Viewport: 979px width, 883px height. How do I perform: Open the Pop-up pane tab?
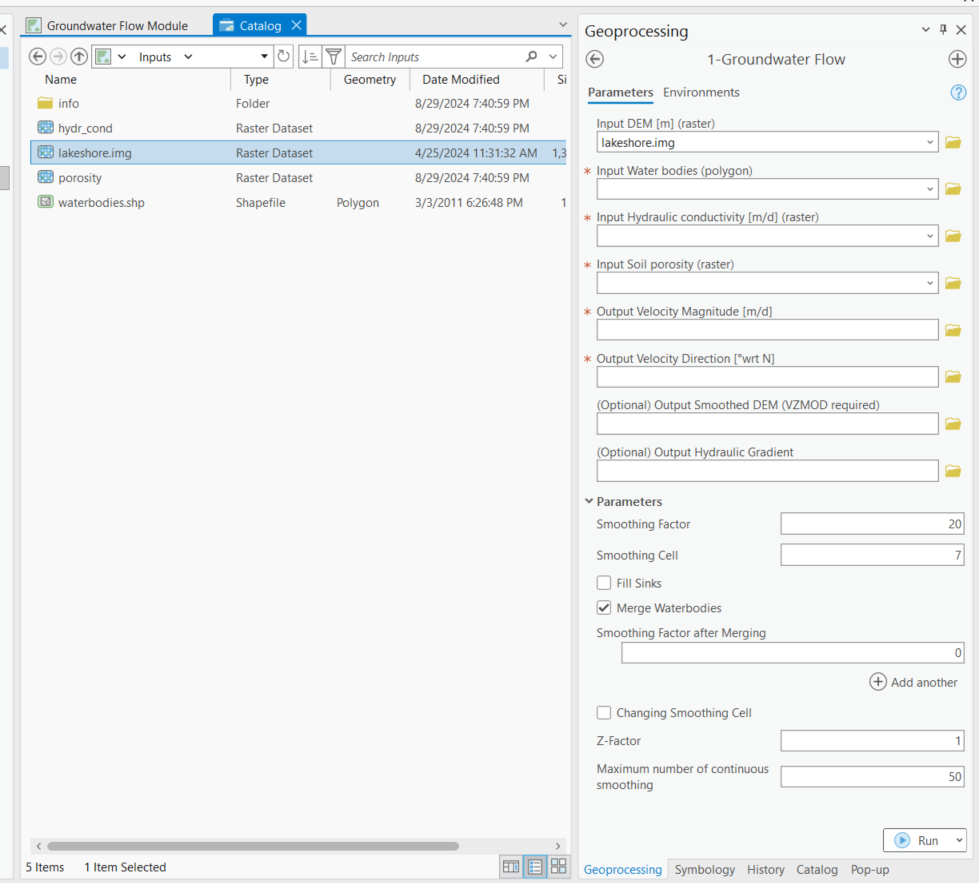(x=870, y=869)
